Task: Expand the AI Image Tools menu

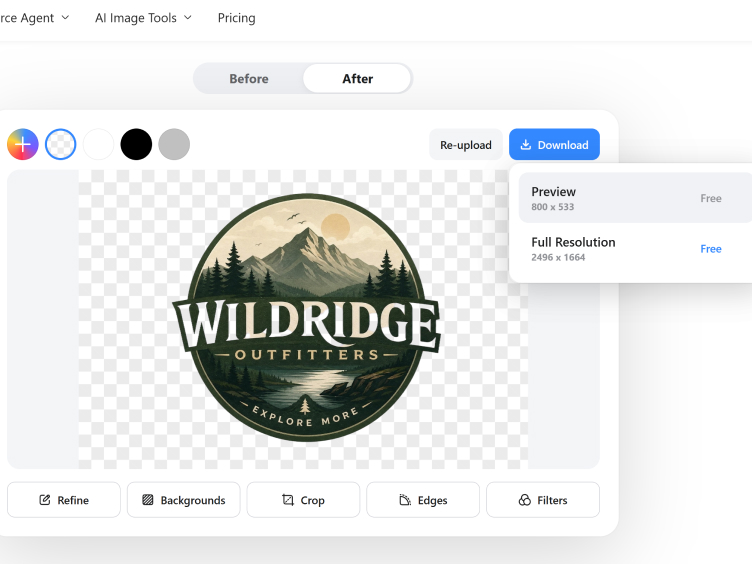Action: (x=143, y=18)
